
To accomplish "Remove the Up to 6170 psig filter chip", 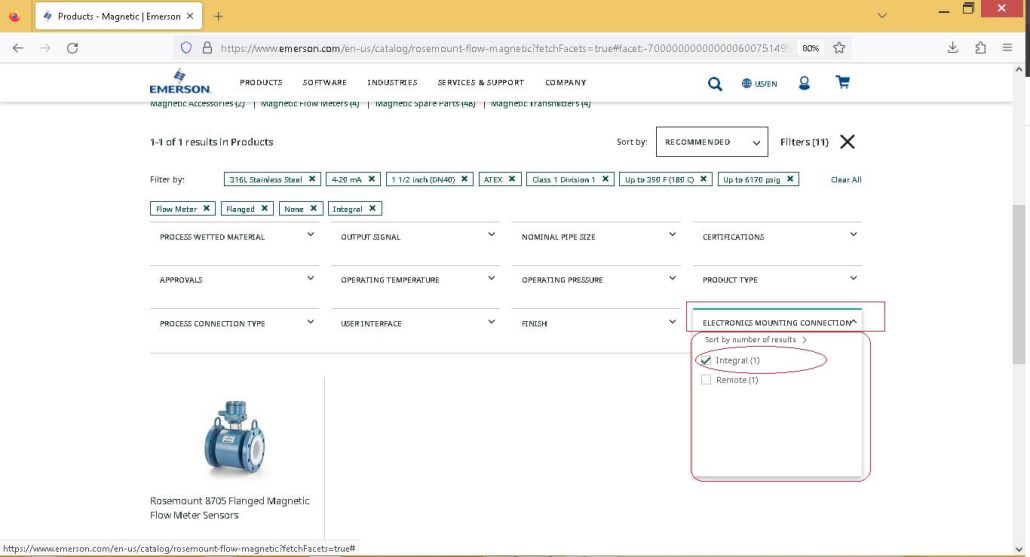I will click(790, 179).
